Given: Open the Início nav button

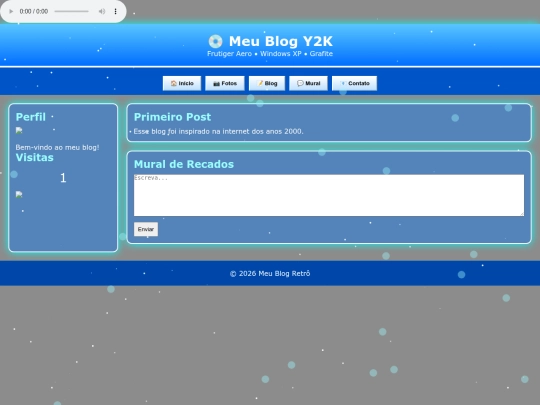Looking at the screenshot, I should 182,83.
